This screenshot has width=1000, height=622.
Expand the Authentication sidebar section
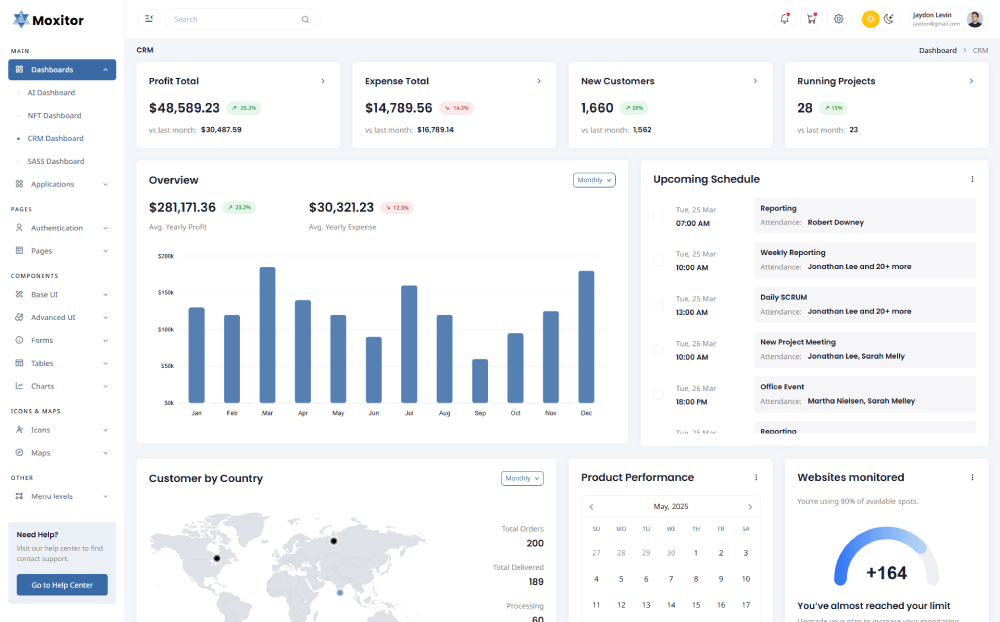tap(62, 228)
